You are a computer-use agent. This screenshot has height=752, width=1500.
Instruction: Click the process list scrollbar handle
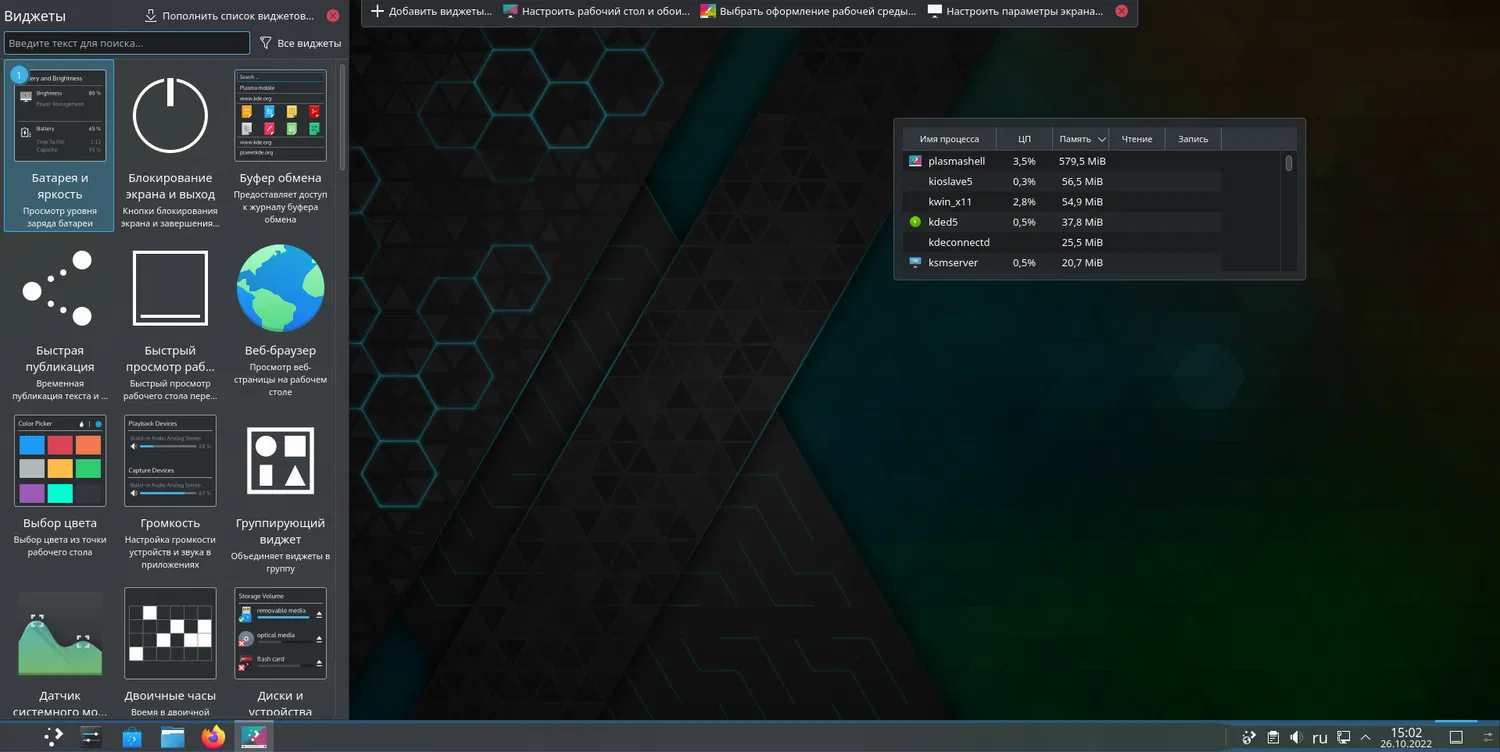1289,163
